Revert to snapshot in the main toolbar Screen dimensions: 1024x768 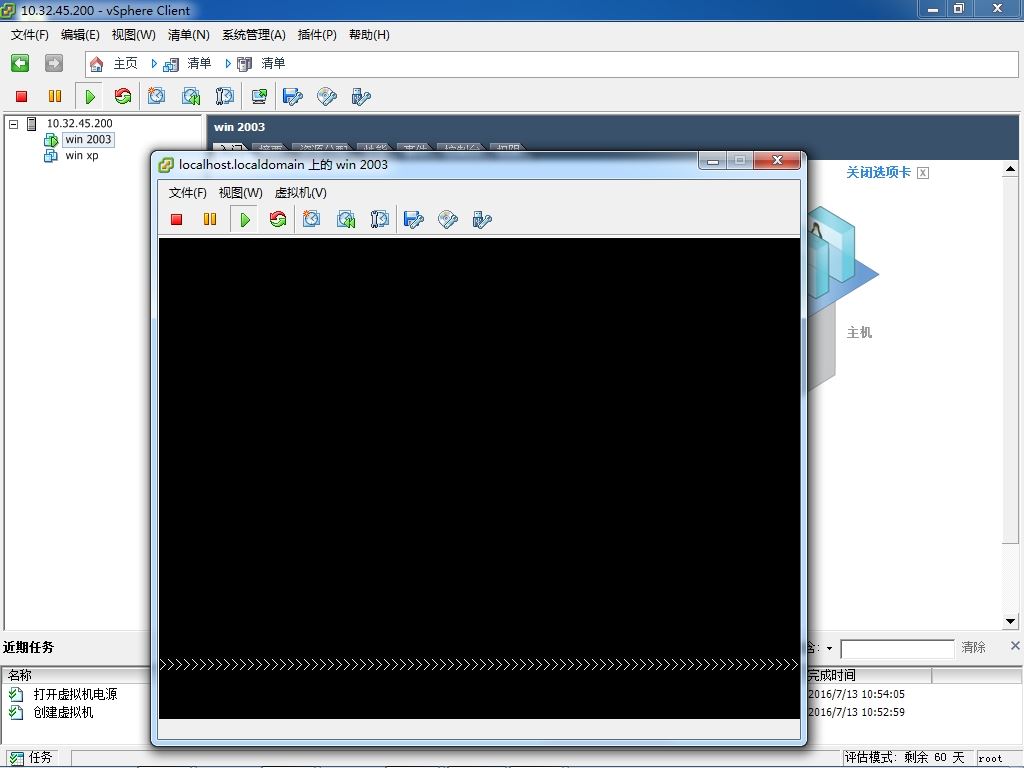tap(191, 97)
